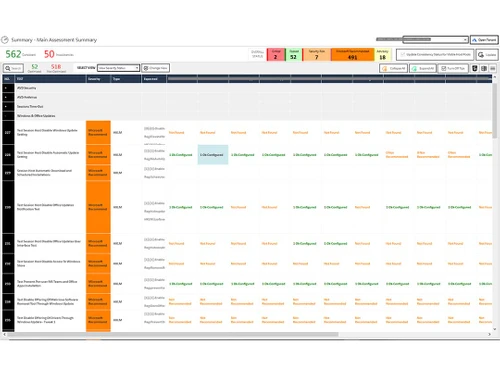This screenshot has height=375, width=500.
Task: Select Test Session Host Disable Access To Windows Store
Action: 49,263
